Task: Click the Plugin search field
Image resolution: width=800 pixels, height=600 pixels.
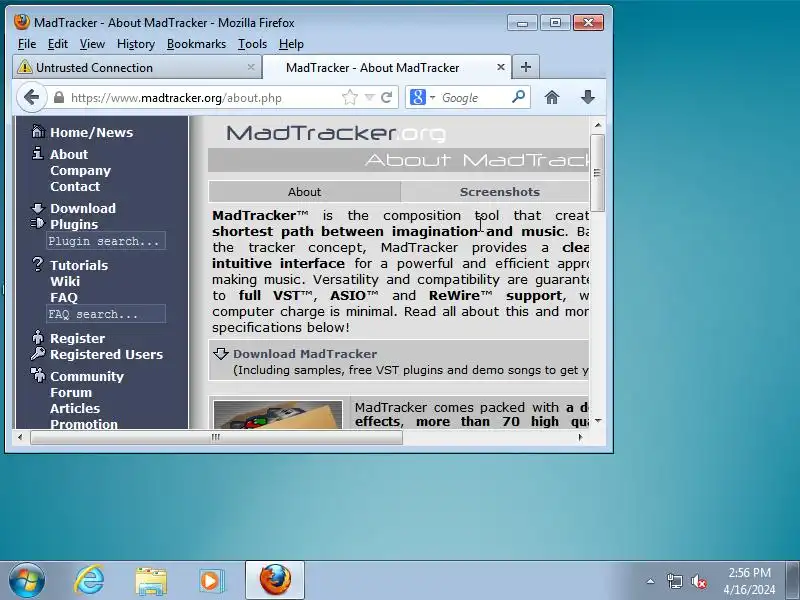Action: click(106, 241)
